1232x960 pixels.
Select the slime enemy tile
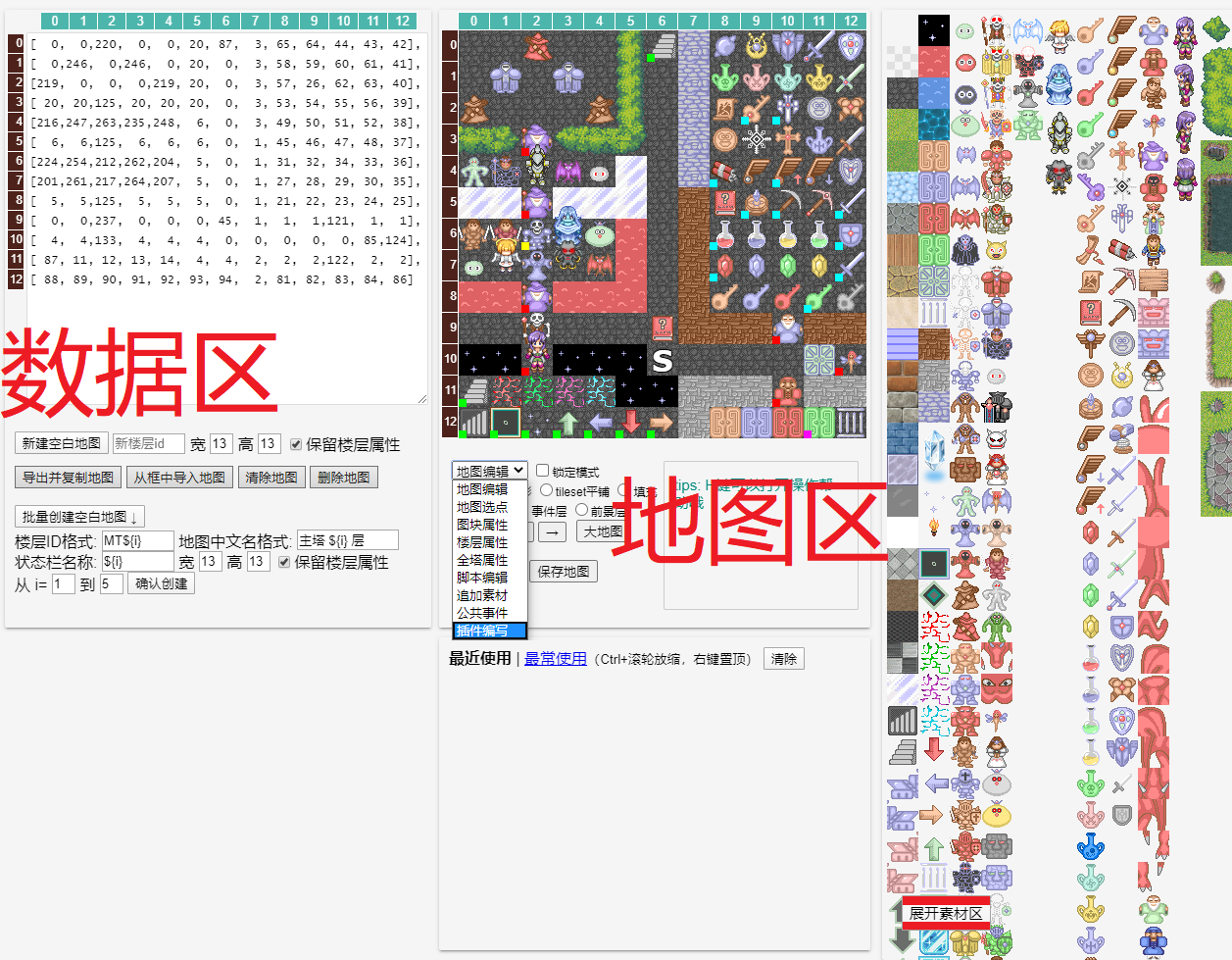(x=965, y=30)
